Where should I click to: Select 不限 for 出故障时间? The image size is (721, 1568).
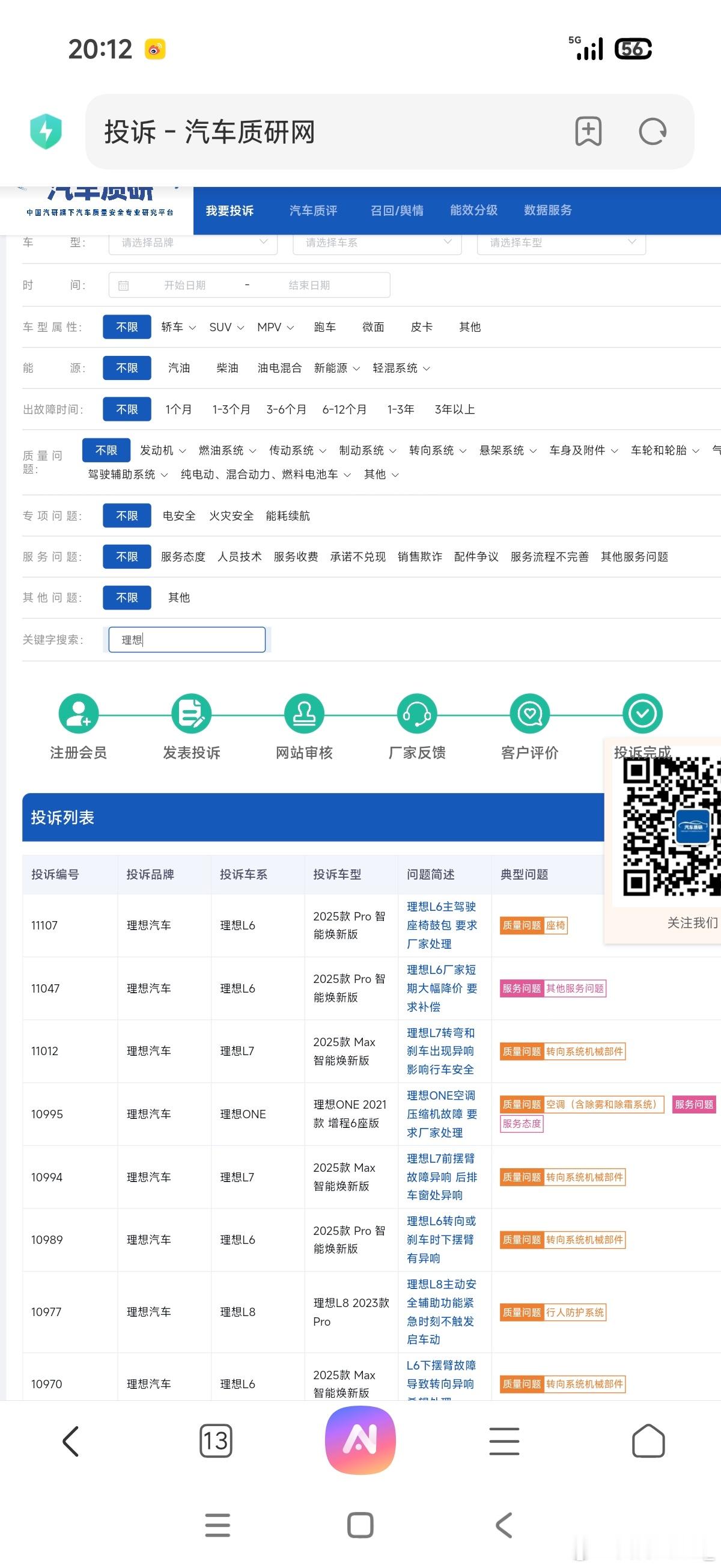click(127, 409)
